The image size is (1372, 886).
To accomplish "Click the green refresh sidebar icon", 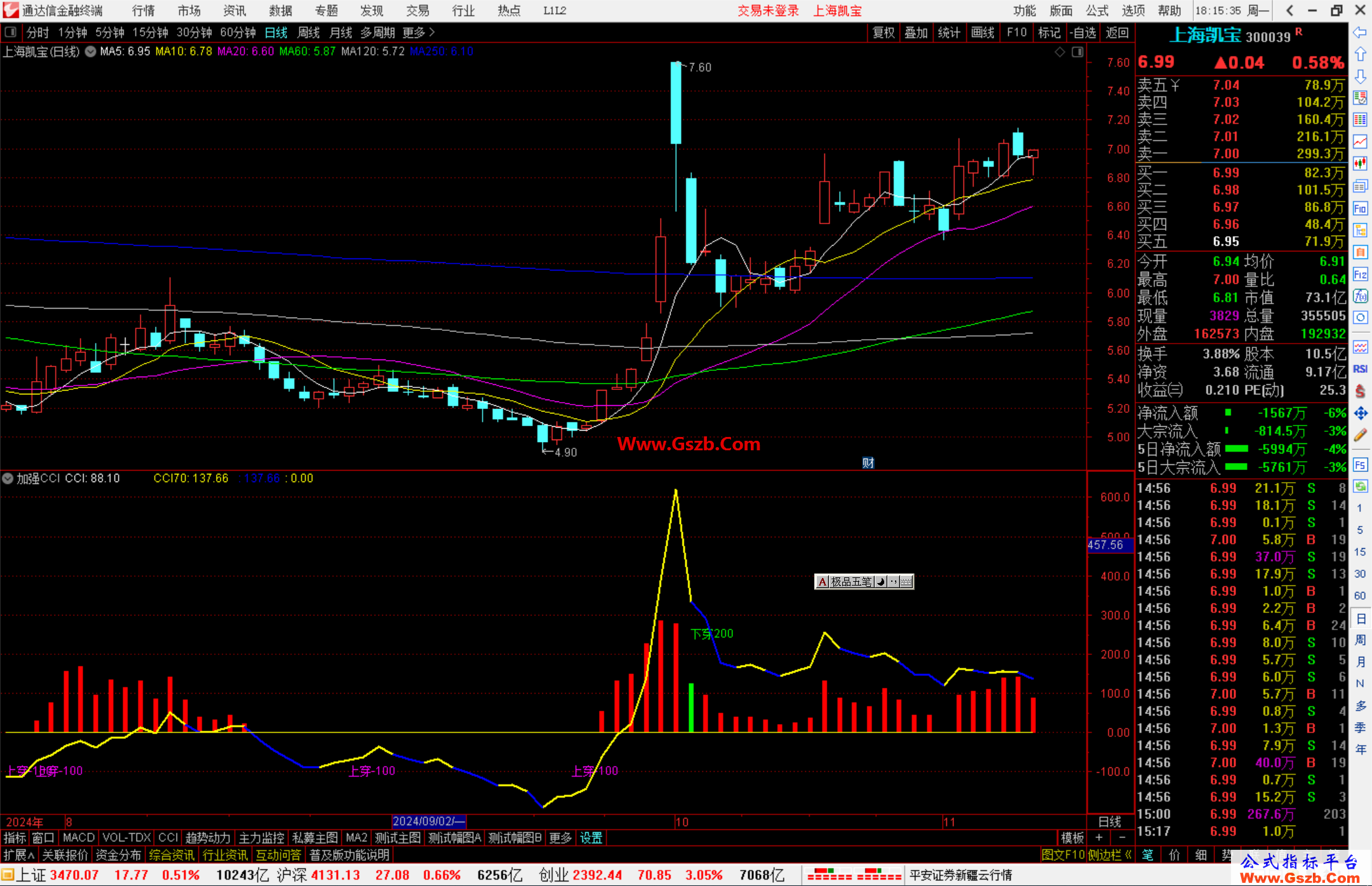I will click(x=1360, y=487).
